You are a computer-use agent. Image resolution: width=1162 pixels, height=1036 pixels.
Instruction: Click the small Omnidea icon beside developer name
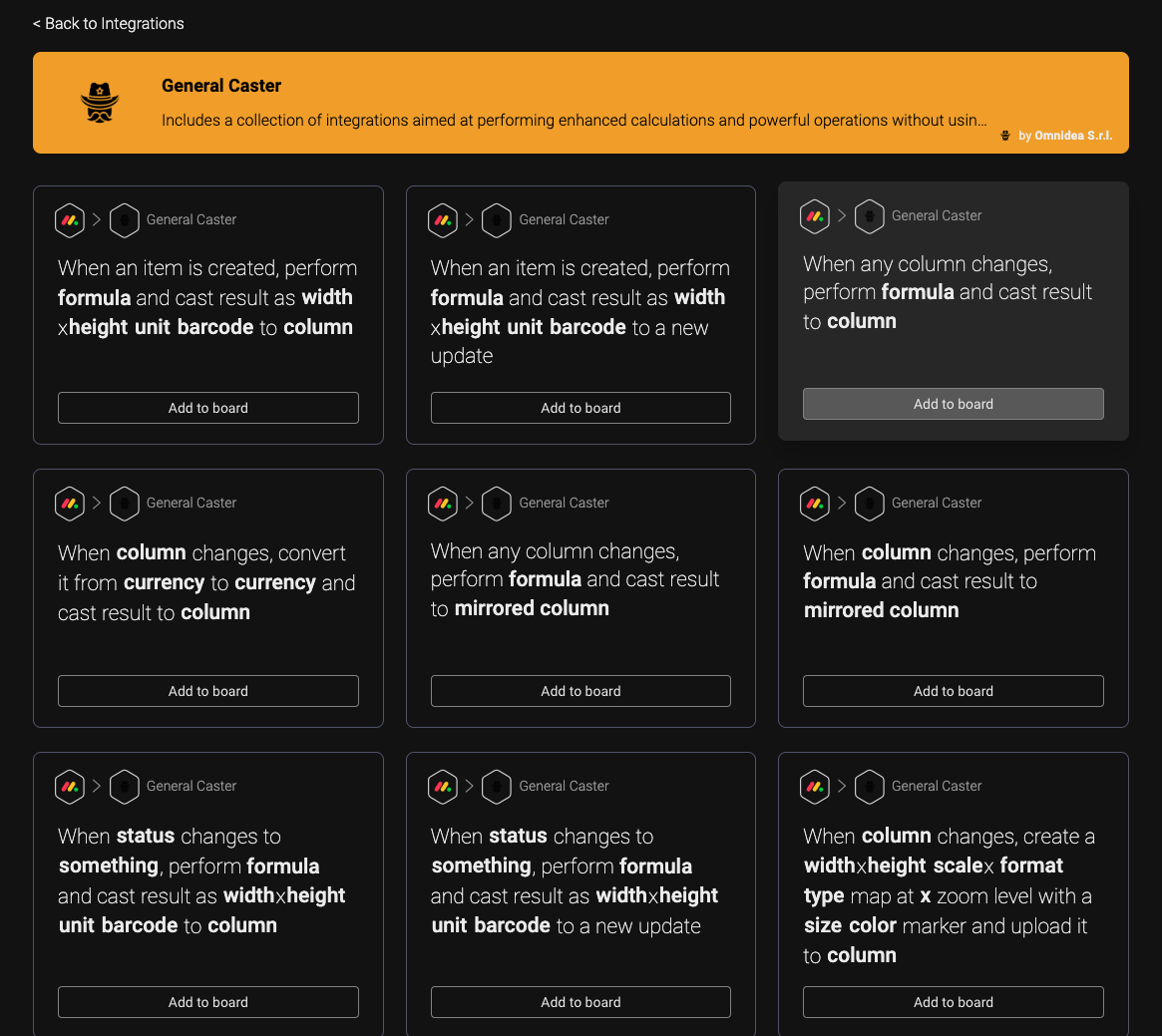pyautogui.click(x=1005, y=136)
